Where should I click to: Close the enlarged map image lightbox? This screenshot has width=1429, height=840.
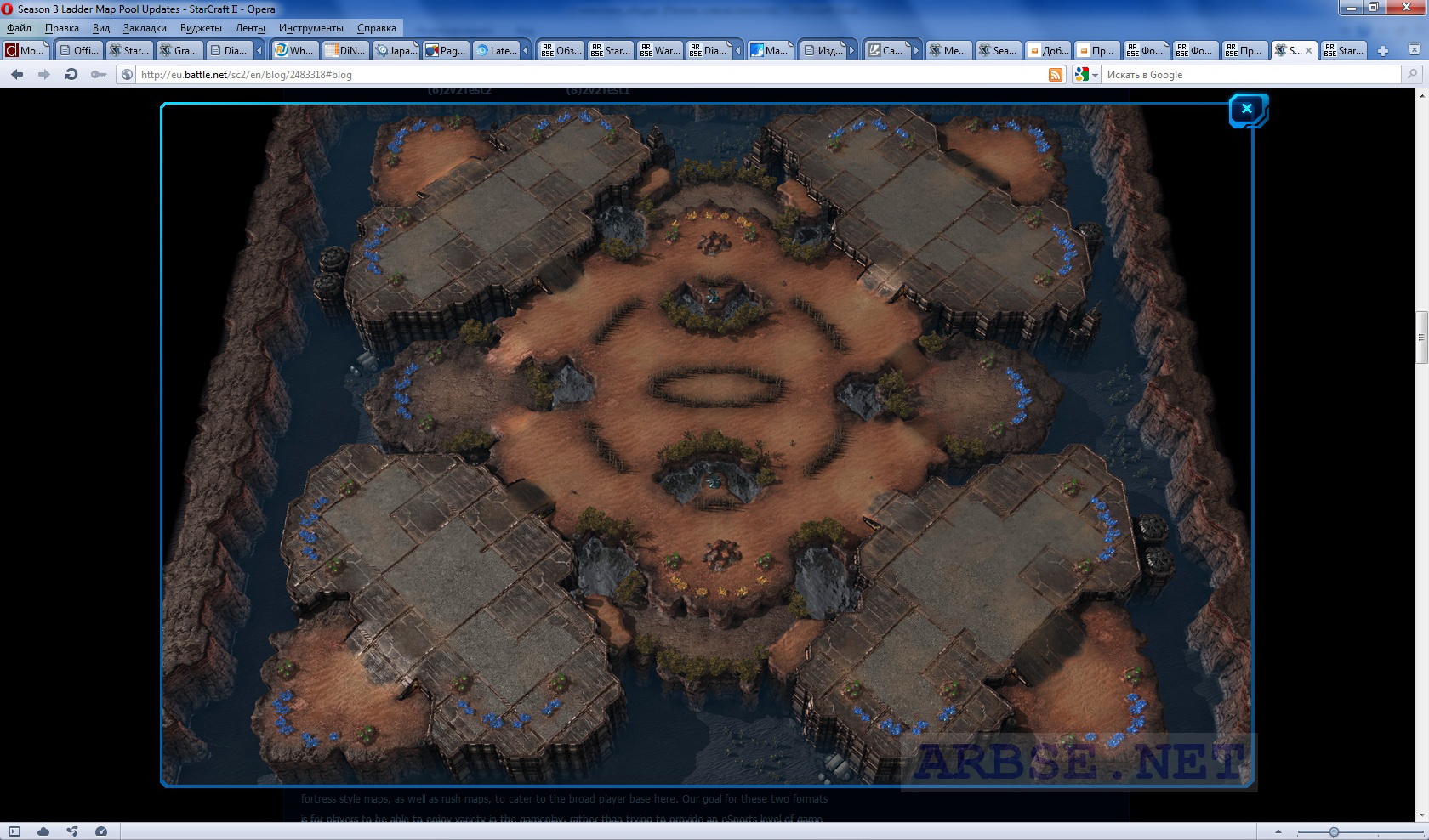[1247, 109]
